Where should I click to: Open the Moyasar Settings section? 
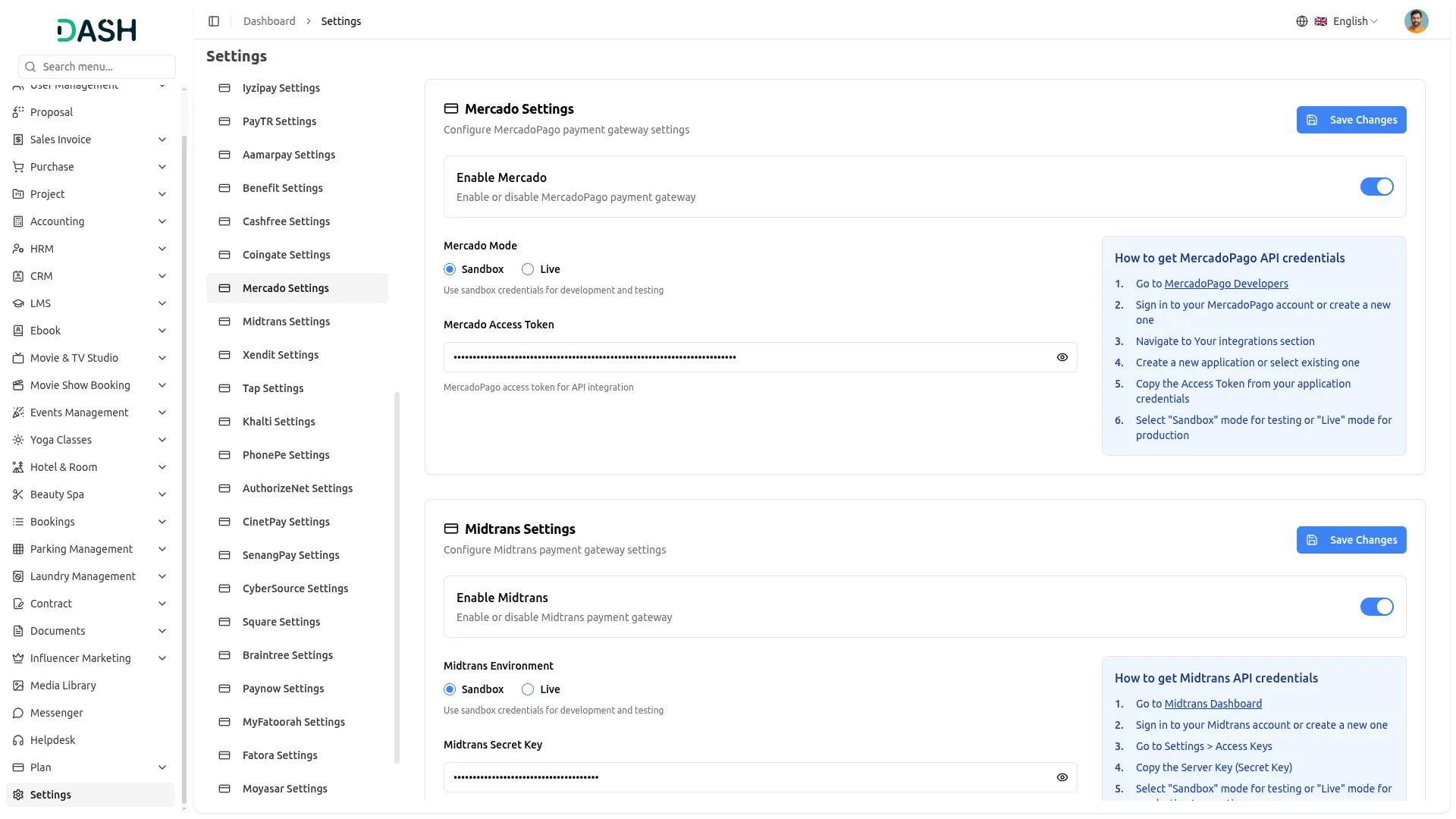tap(297, 789)
